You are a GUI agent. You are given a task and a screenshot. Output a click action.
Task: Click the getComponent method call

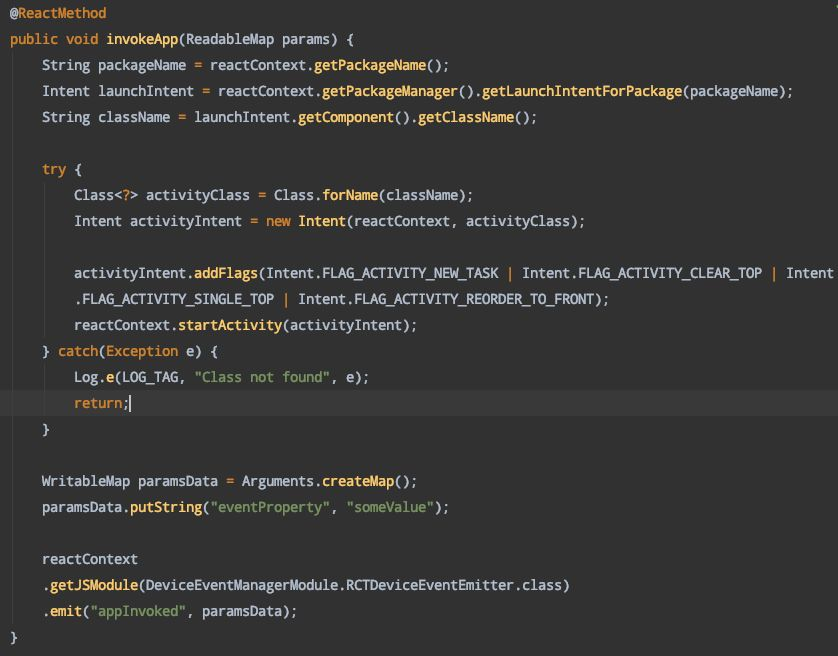coord(346,117)
